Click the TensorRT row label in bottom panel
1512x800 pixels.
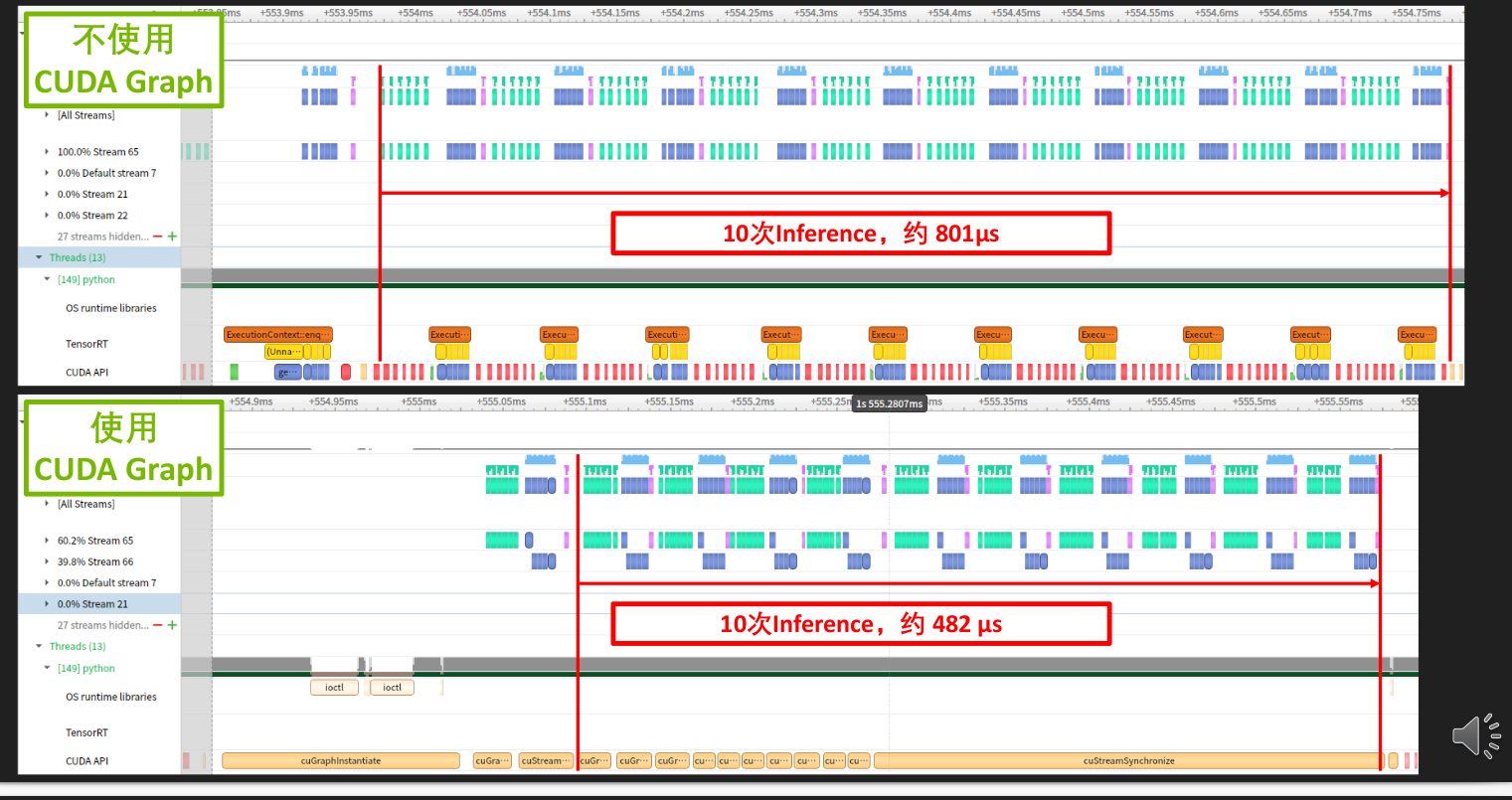tap(86, 732)
